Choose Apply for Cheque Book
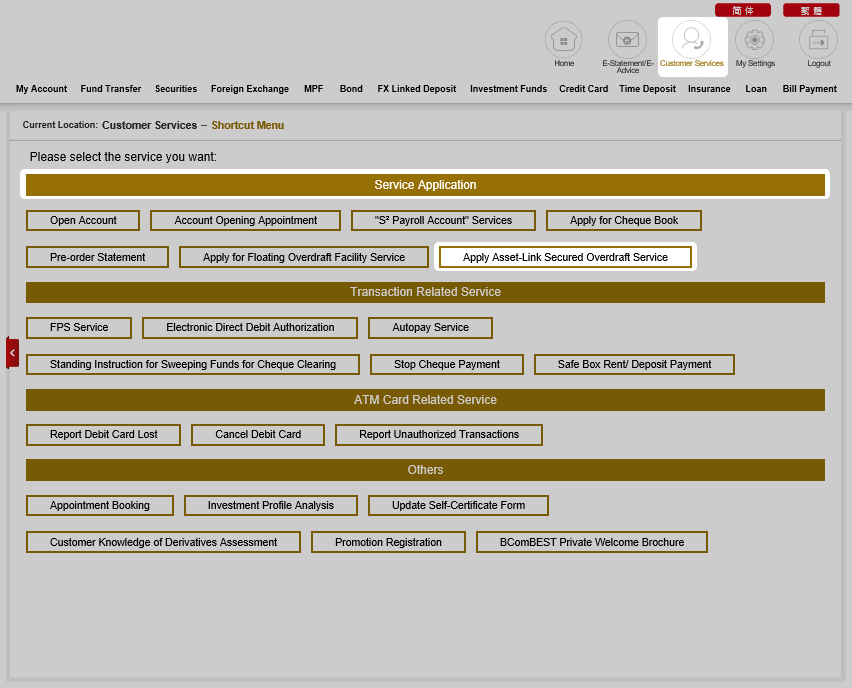Screen dimensions: 852x688 tap(623, 221)
